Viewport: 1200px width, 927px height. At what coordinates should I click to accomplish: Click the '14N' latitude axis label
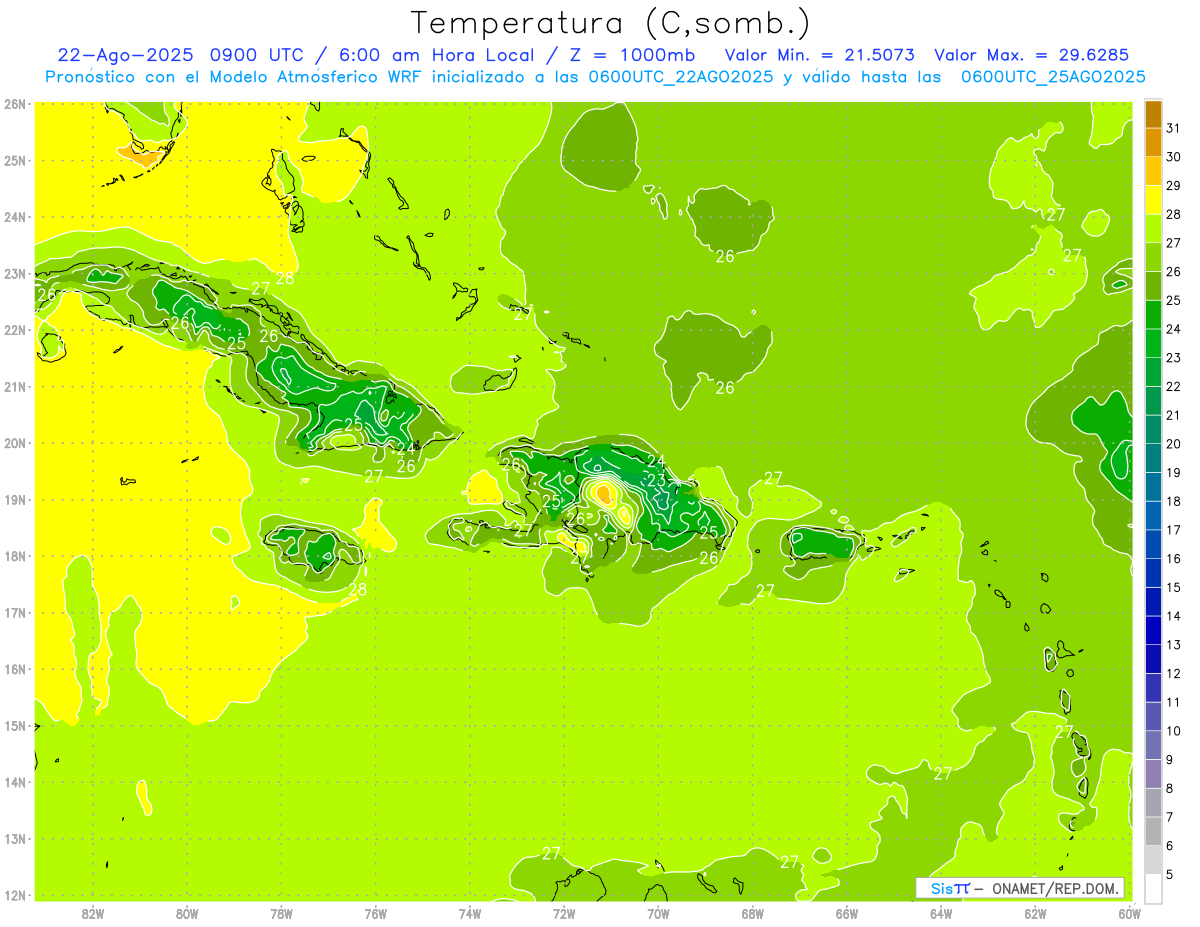pos(15,782)
